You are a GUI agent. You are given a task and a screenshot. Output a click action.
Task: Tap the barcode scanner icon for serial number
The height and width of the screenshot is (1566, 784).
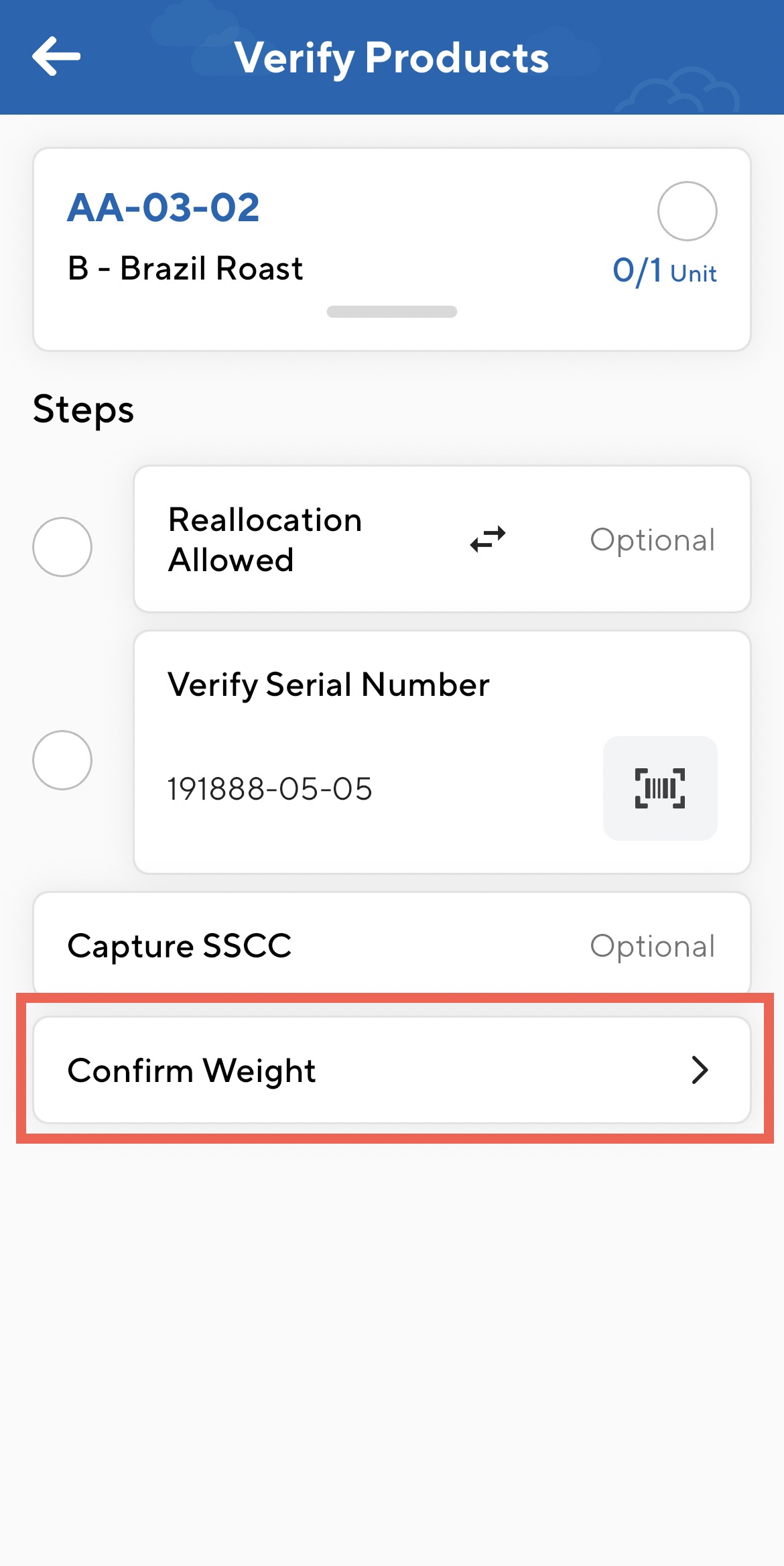coord(659,789)
